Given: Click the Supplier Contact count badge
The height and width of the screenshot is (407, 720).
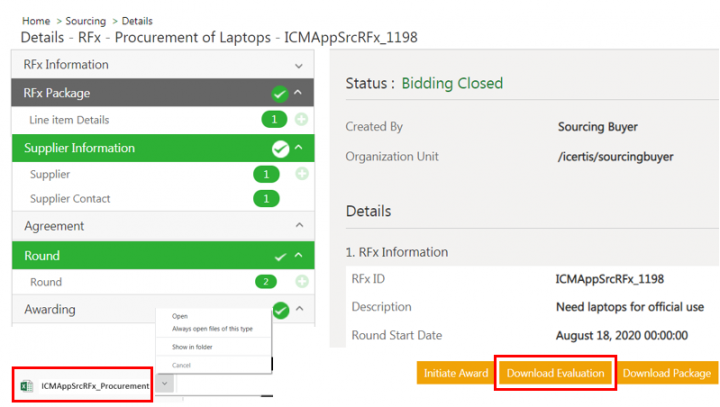Looking at the screenshot, I should [266, 199].
